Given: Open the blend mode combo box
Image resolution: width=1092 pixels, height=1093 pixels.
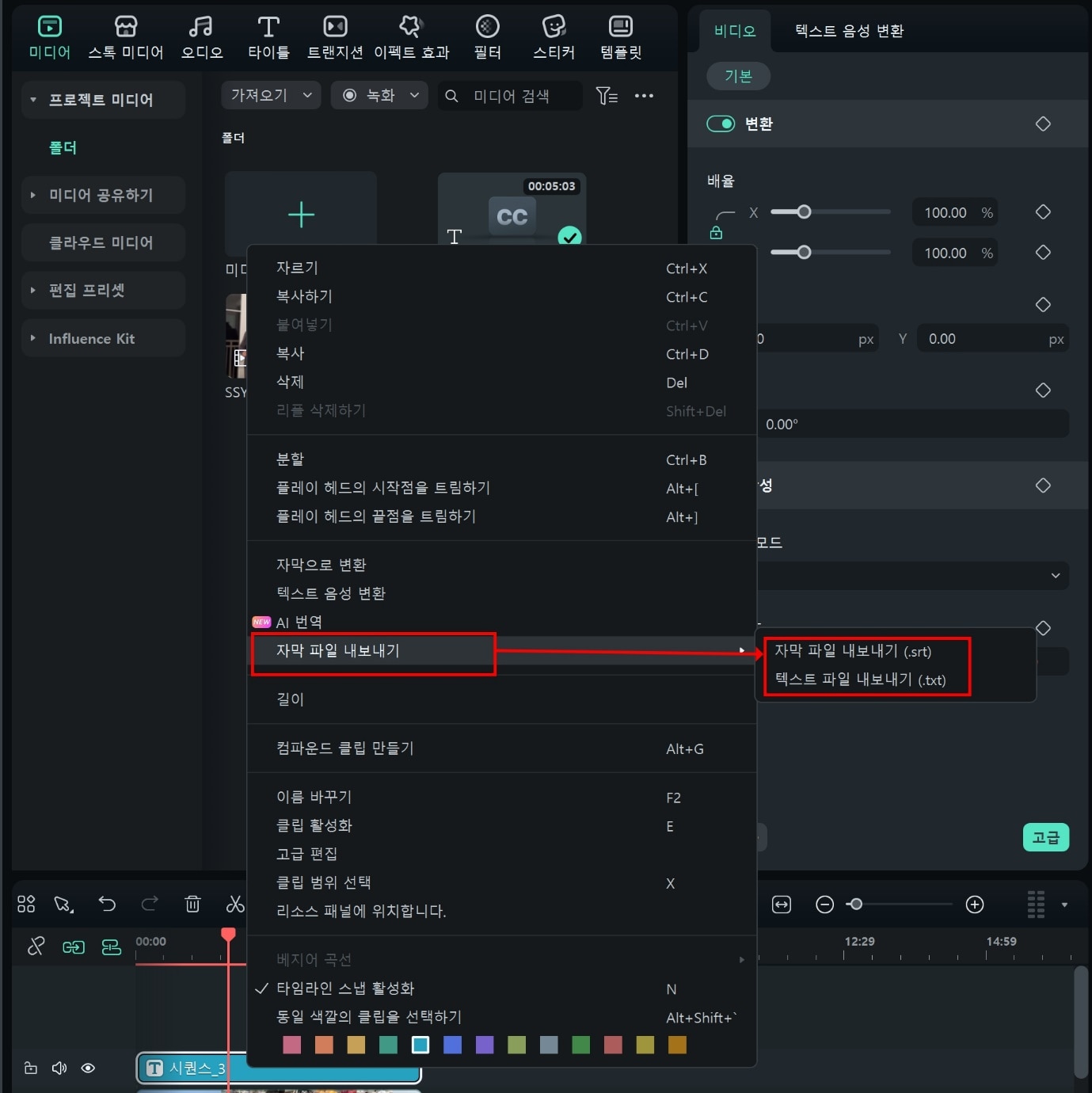Looking at the screenshot, I should 912,576.
